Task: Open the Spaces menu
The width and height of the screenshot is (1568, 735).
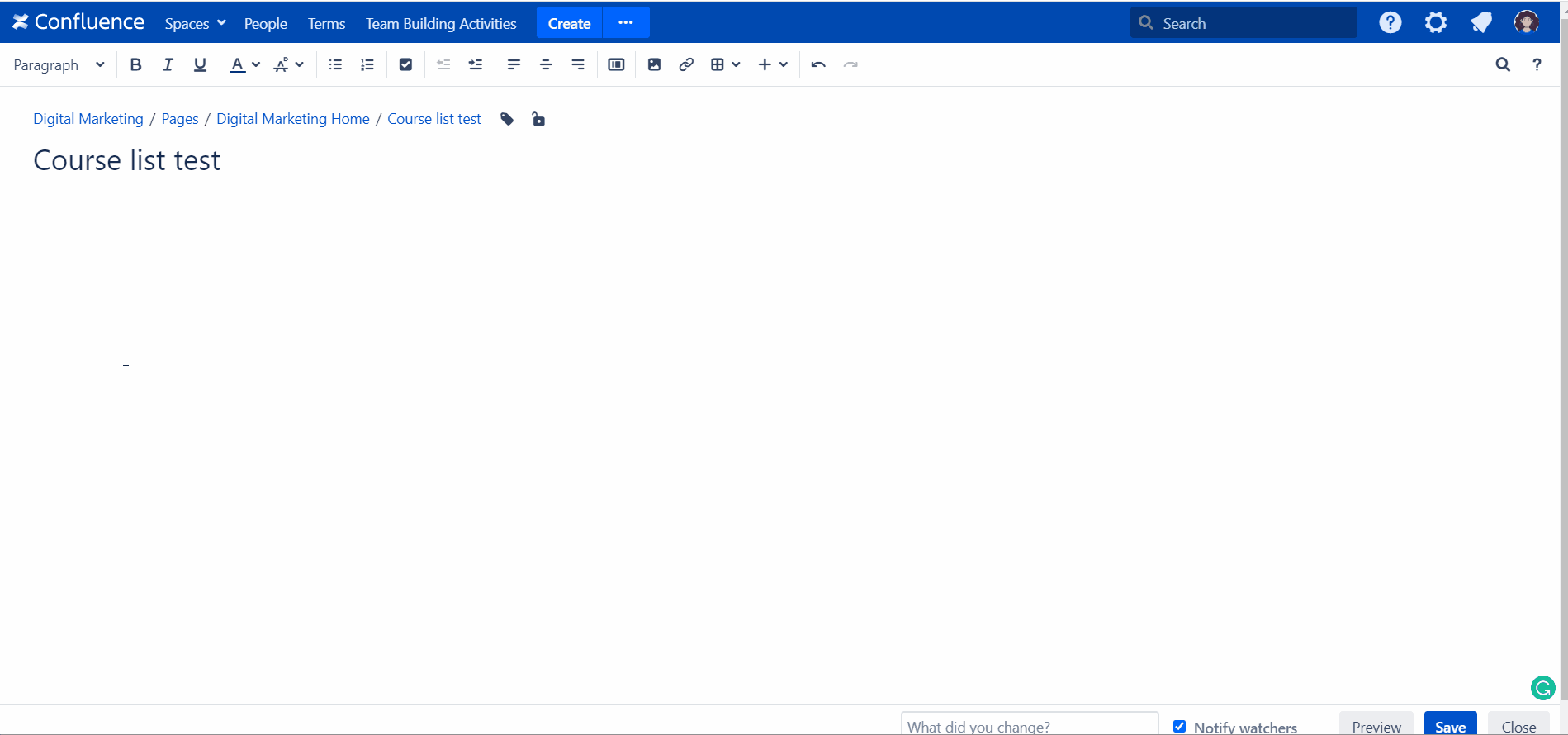Action: pos(195,23)
